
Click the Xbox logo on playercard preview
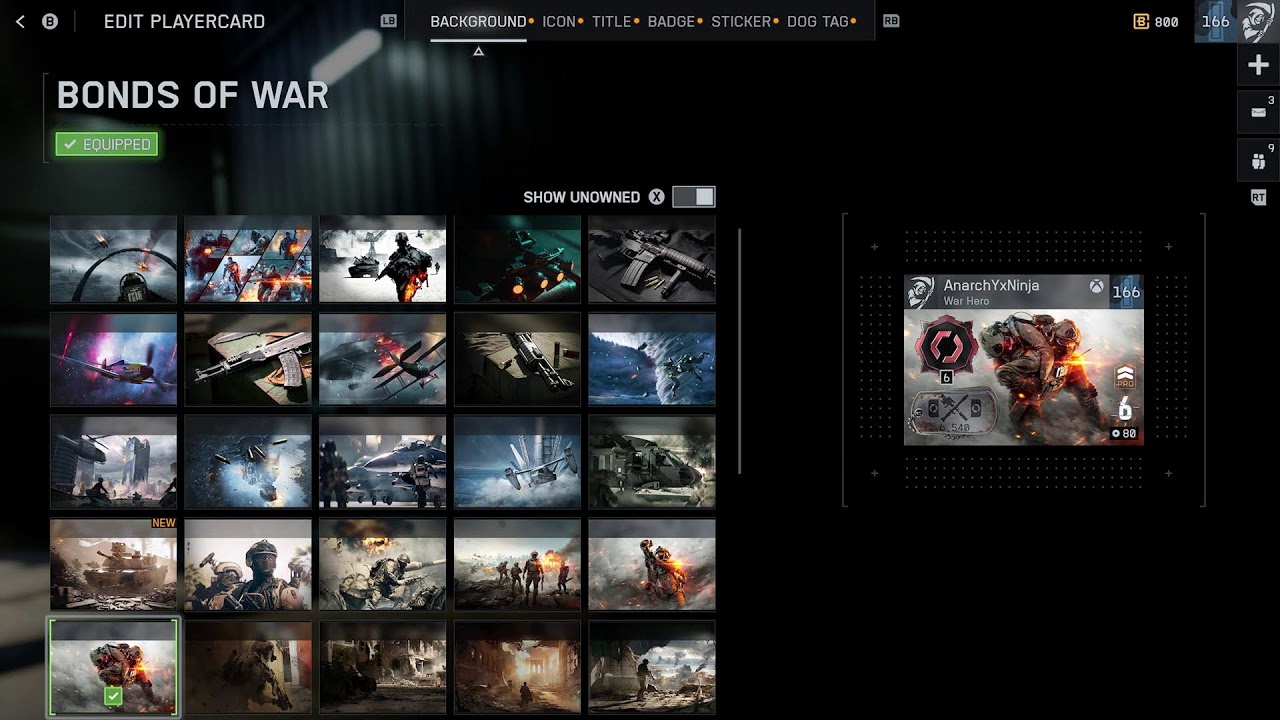coord(1097,288)
